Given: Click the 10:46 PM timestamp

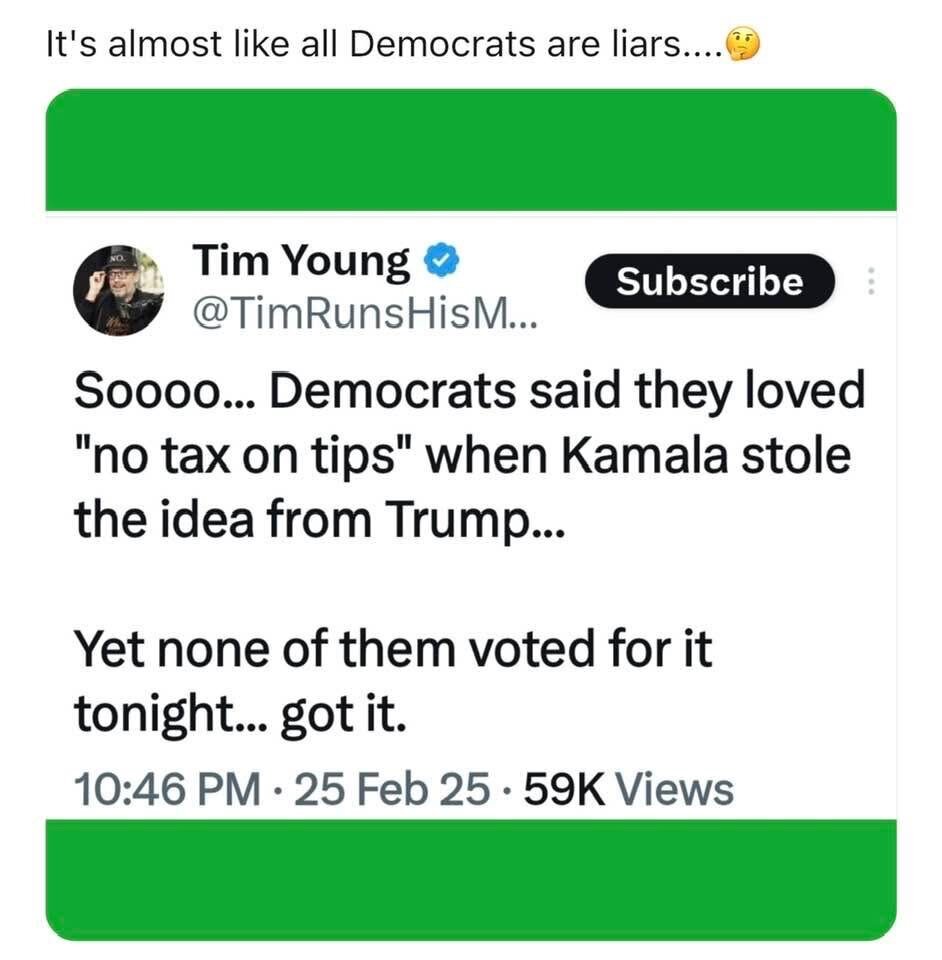Looking at the screenshot, I should point(166,789).
